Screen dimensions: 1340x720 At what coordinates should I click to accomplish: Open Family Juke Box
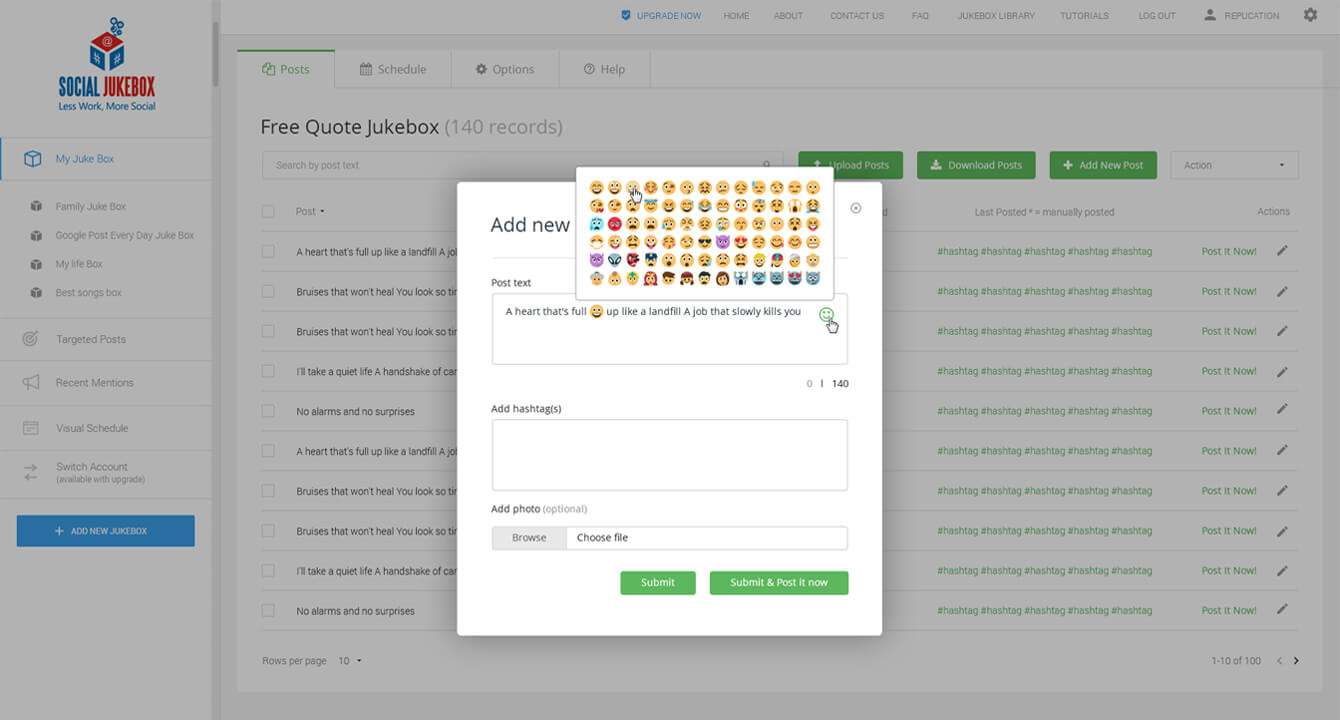point(91,207)
